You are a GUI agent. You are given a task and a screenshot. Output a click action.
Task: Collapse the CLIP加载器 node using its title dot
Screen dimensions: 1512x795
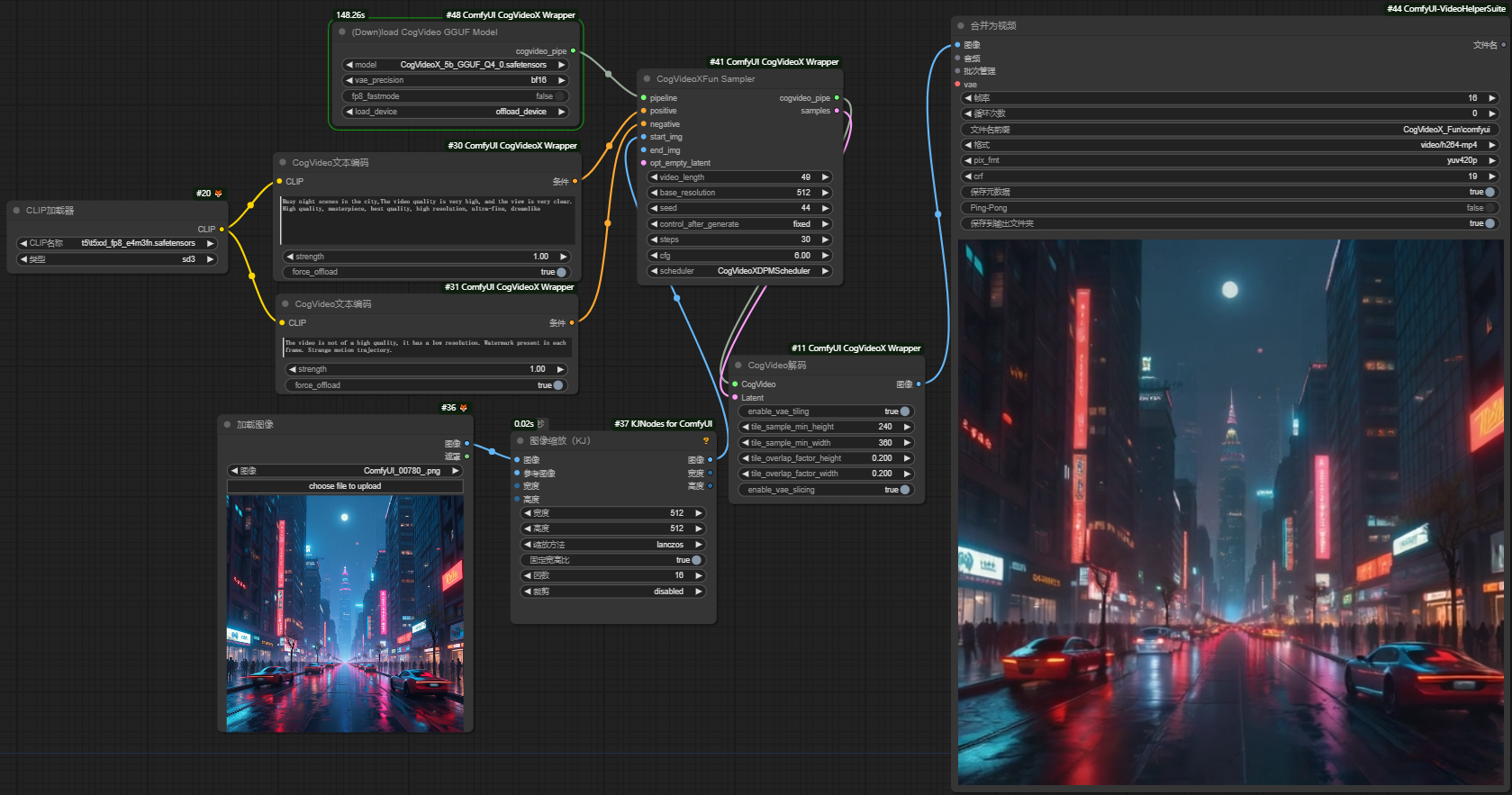click(x=16, y=211)
